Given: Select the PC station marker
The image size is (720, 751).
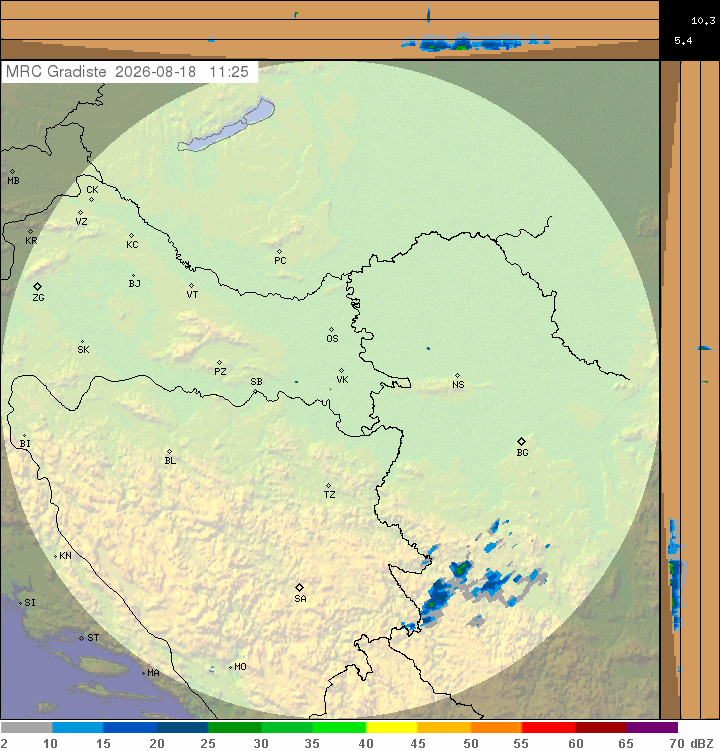Looking at the screenshot, I should pos(279,251).
